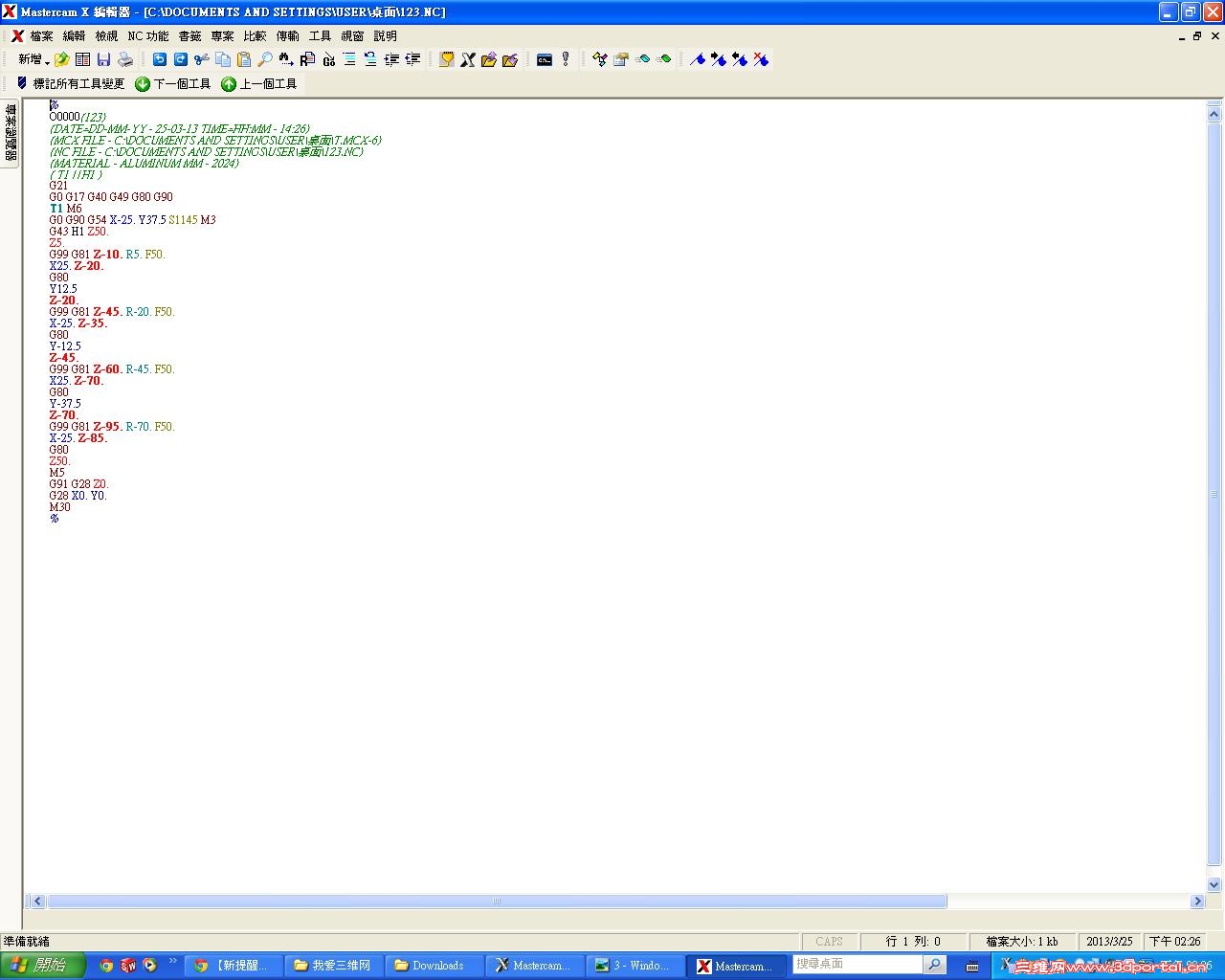Click the 搜尋桌面 desktop search field
The image size is (1225, 980).
pyautogui.click(x=859, y=965)
